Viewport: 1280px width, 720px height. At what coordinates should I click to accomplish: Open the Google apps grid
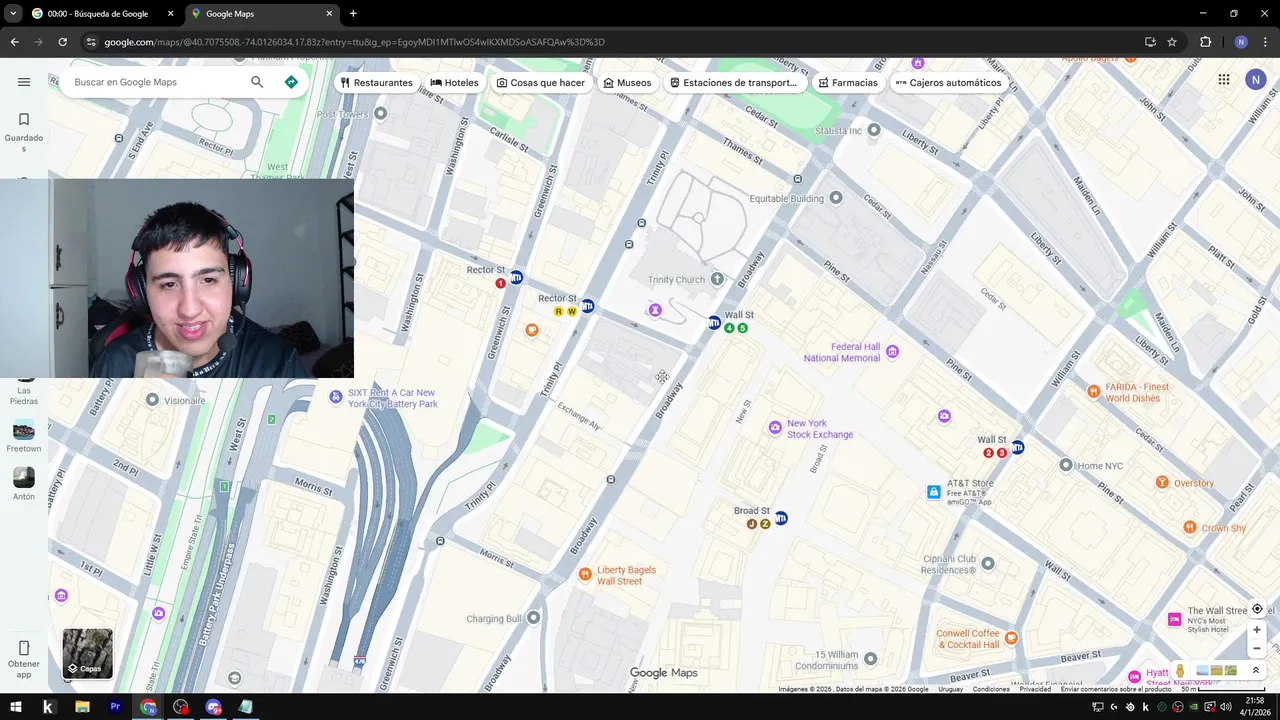pyautogui.click(x=1224, y=80)
